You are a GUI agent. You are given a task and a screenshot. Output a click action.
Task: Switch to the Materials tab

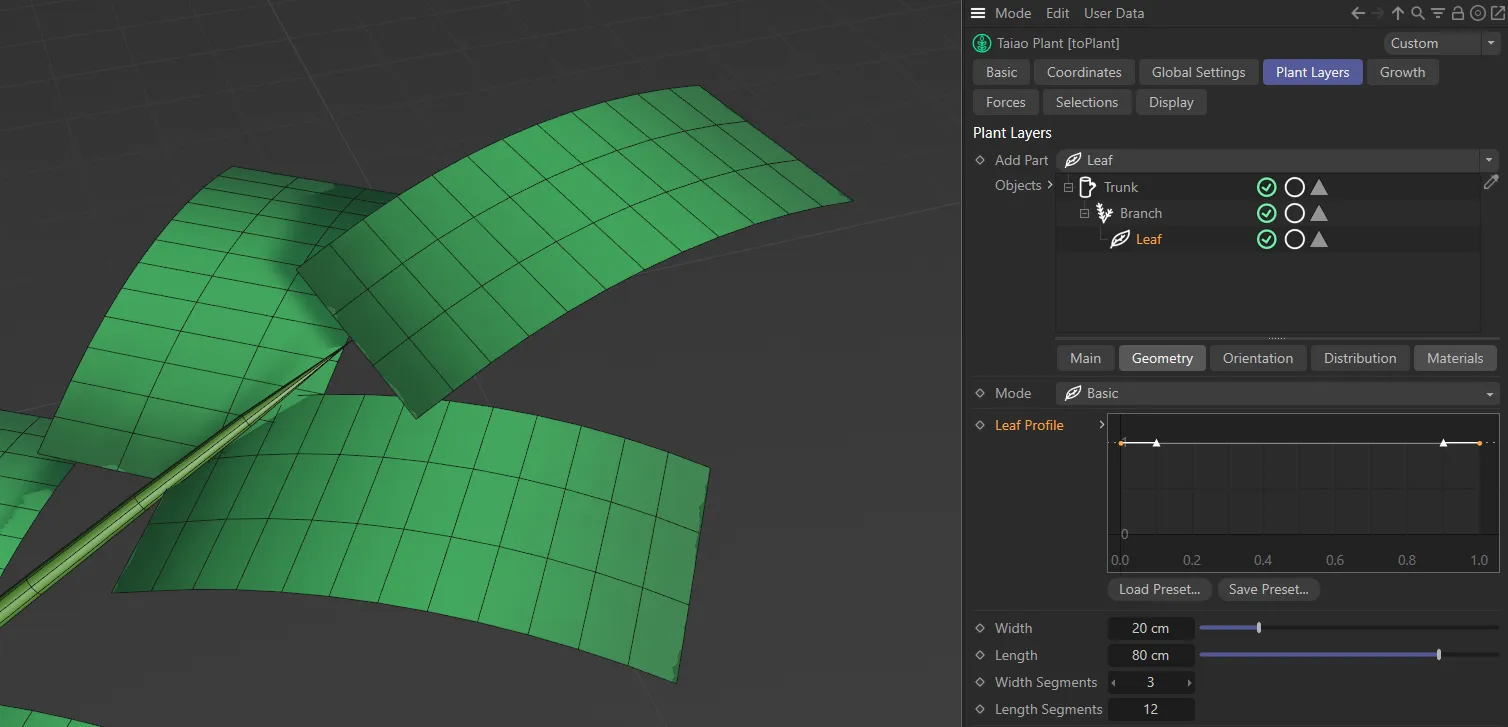1455,357
